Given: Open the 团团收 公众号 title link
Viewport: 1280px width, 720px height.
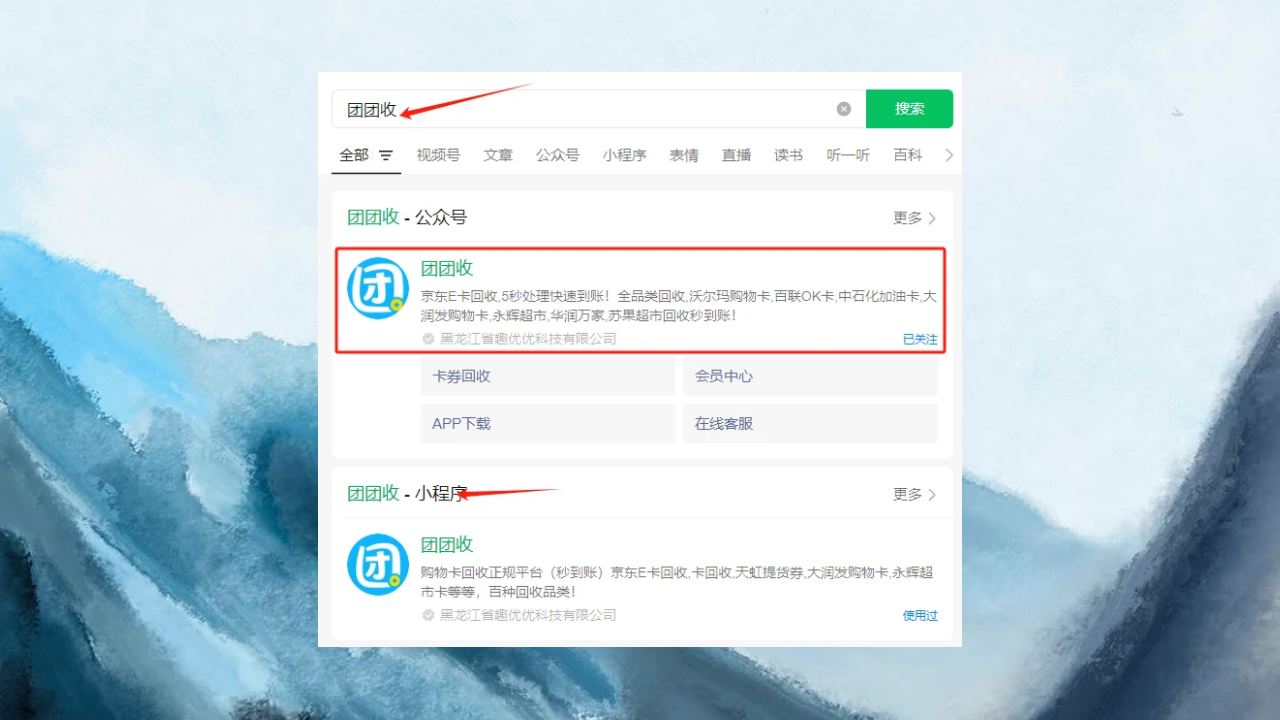Looking at the screenshot, I should tap(446, 268).
